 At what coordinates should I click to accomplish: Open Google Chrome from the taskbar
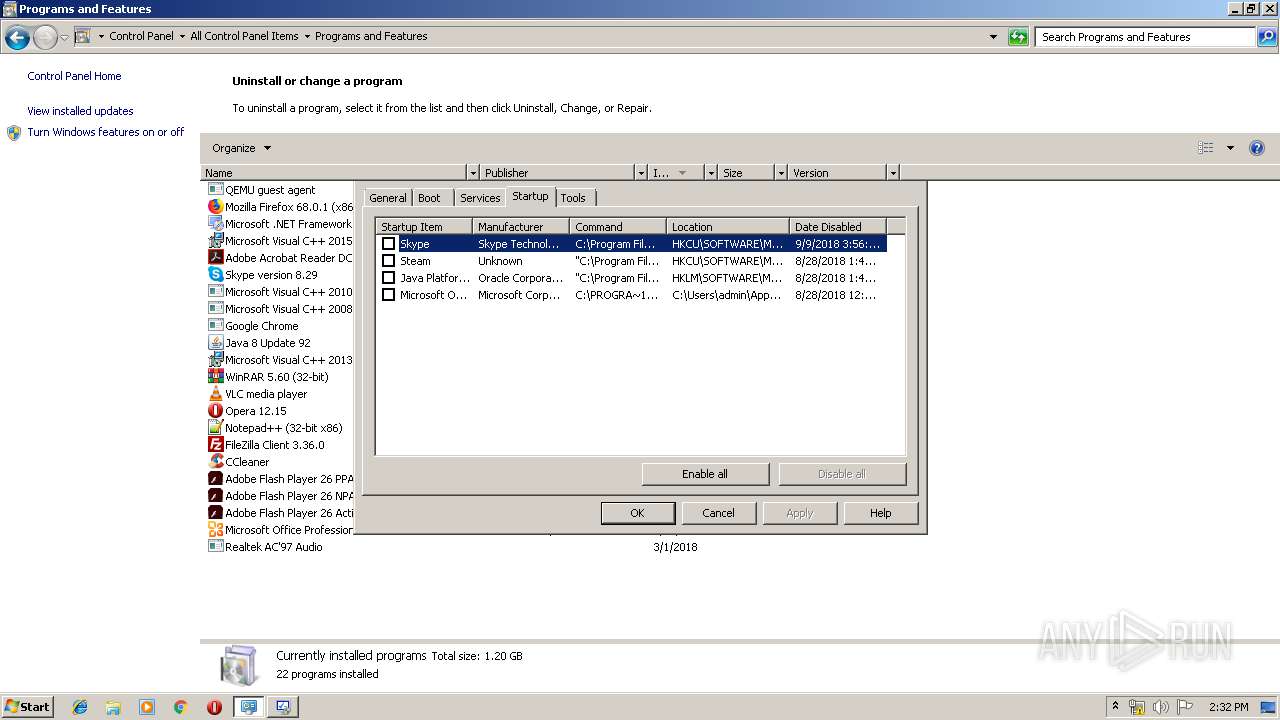[x=181, y=707]
